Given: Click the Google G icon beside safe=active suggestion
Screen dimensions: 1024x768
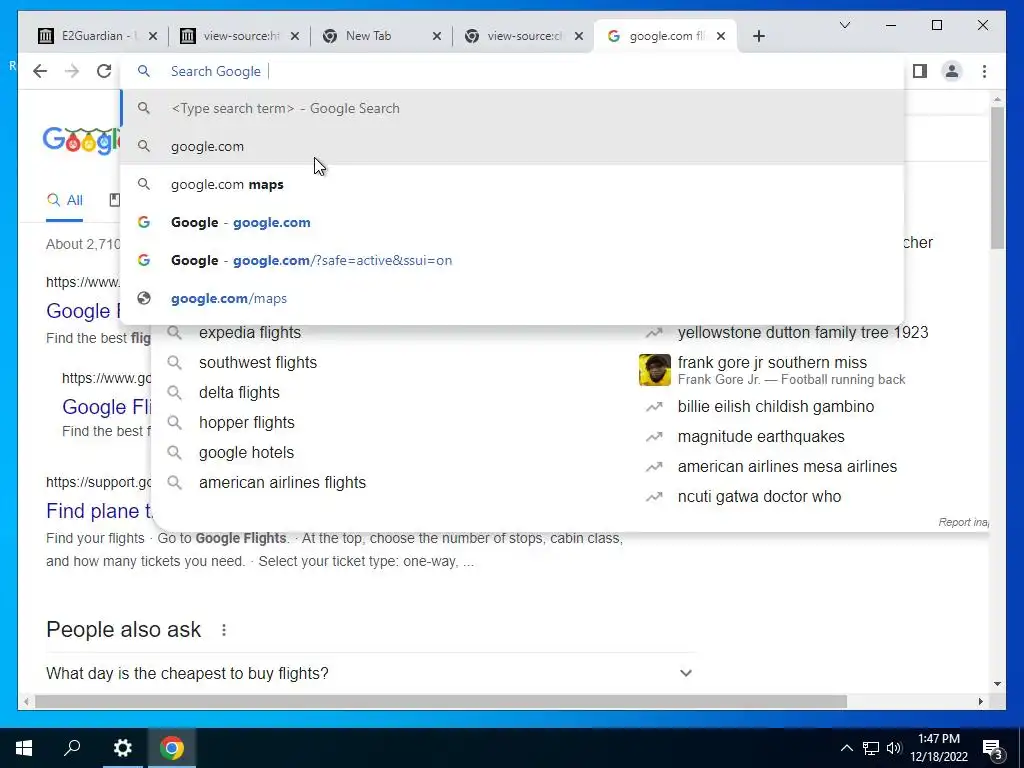Looking at the screenshot, I should click(x=144, y=260).
